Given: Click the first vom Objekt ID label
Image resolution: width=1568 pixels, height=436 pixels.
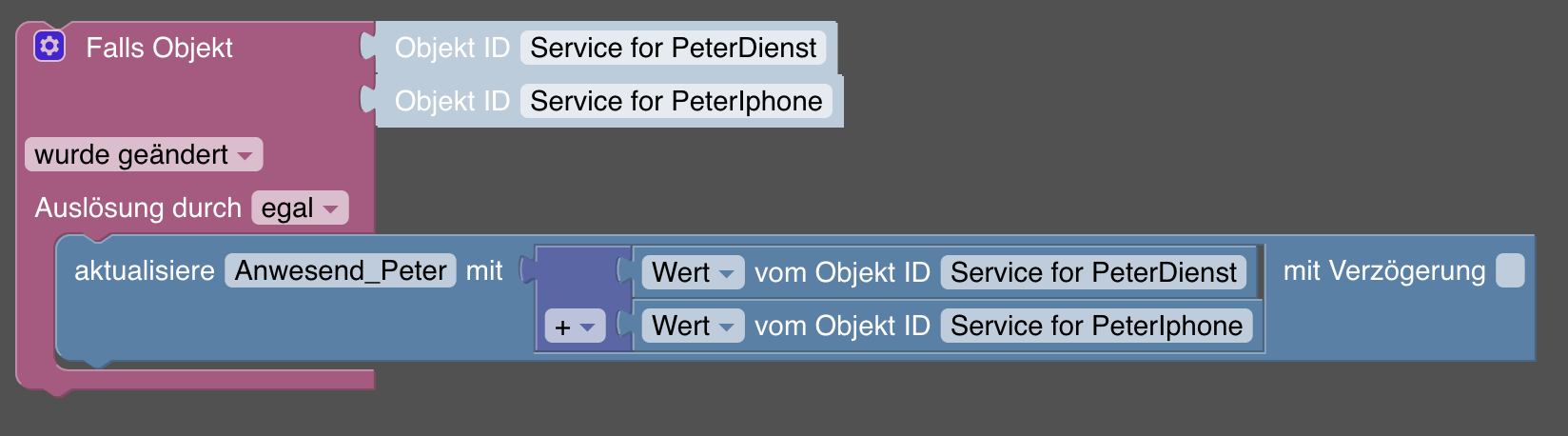Looking at the screenshot, I should pyautogui.click(x=842, y=272).
